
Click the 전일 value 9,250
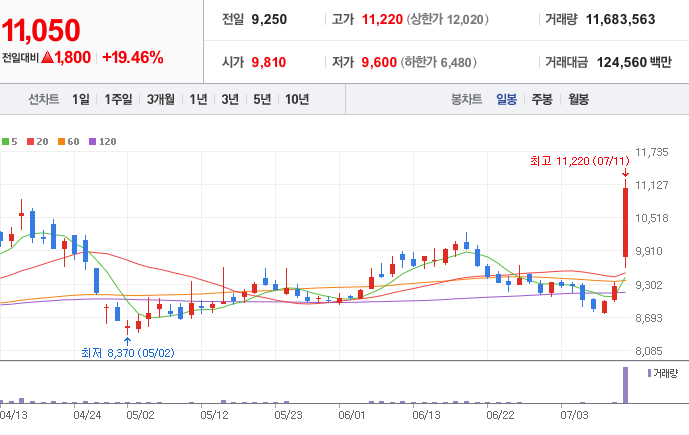(269, 19)
